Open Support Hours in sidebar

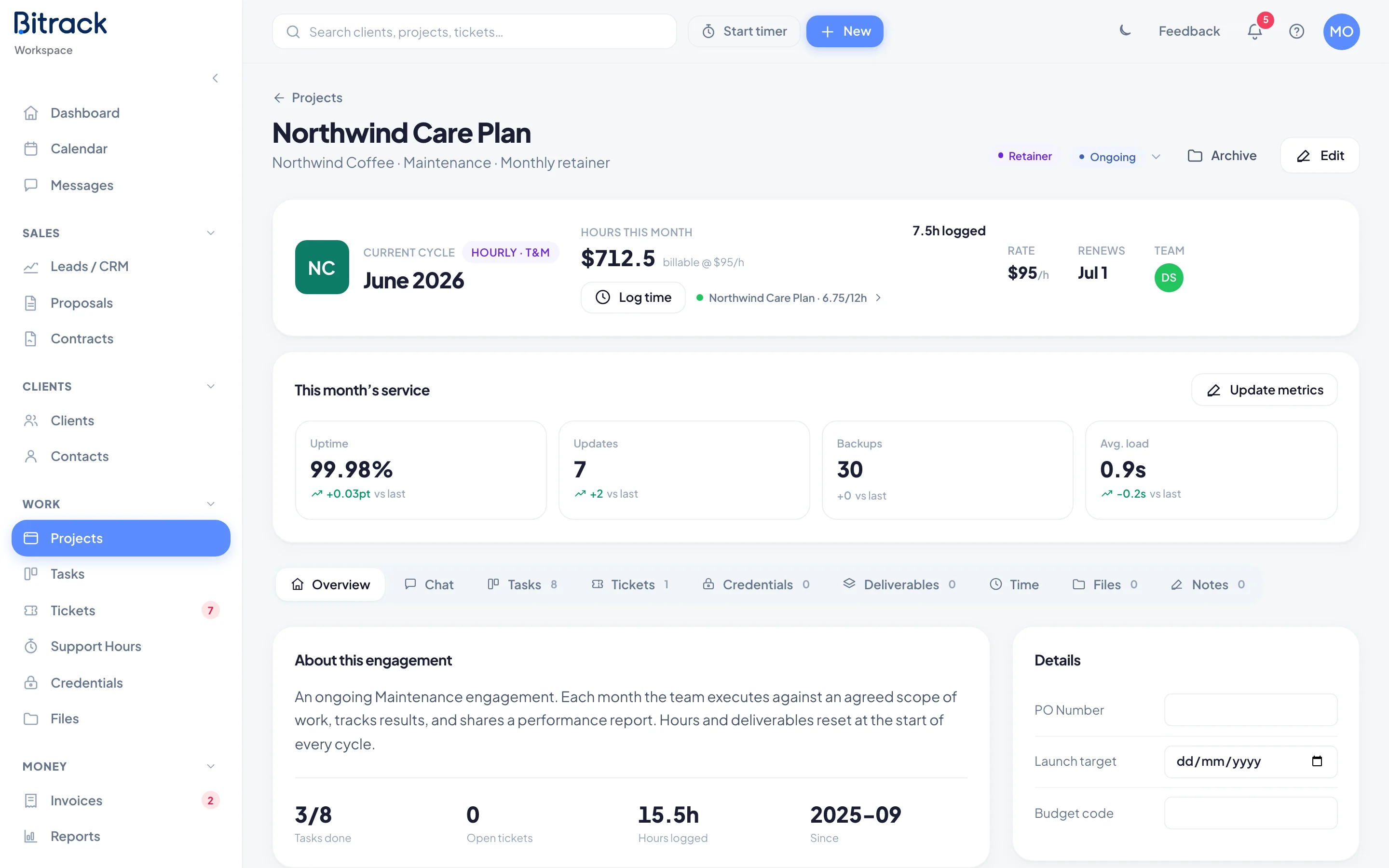121,646
